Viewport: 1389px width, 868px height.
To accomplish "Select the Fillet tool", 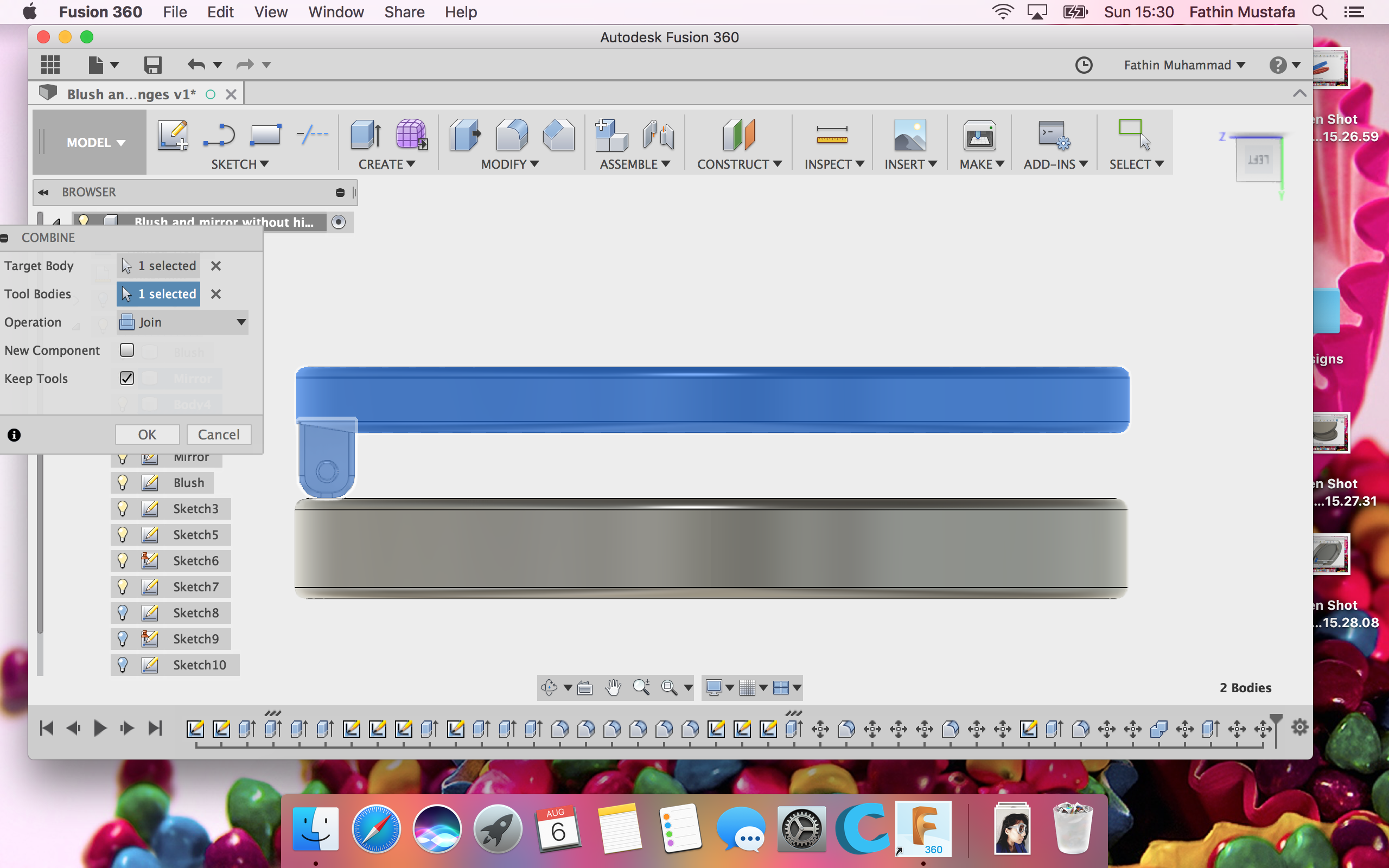I will pos(512,136).
